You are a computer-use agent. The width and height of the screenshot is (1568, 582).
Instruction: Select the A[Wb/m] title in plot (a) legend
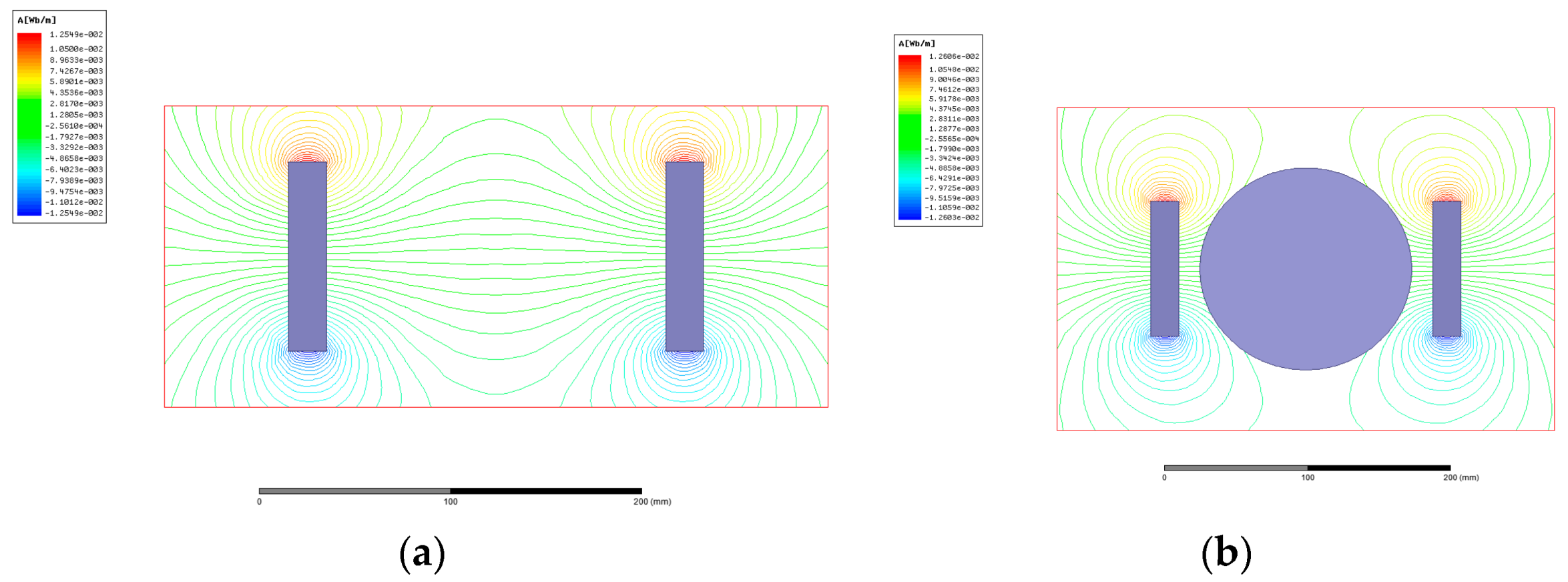point(37,20)
